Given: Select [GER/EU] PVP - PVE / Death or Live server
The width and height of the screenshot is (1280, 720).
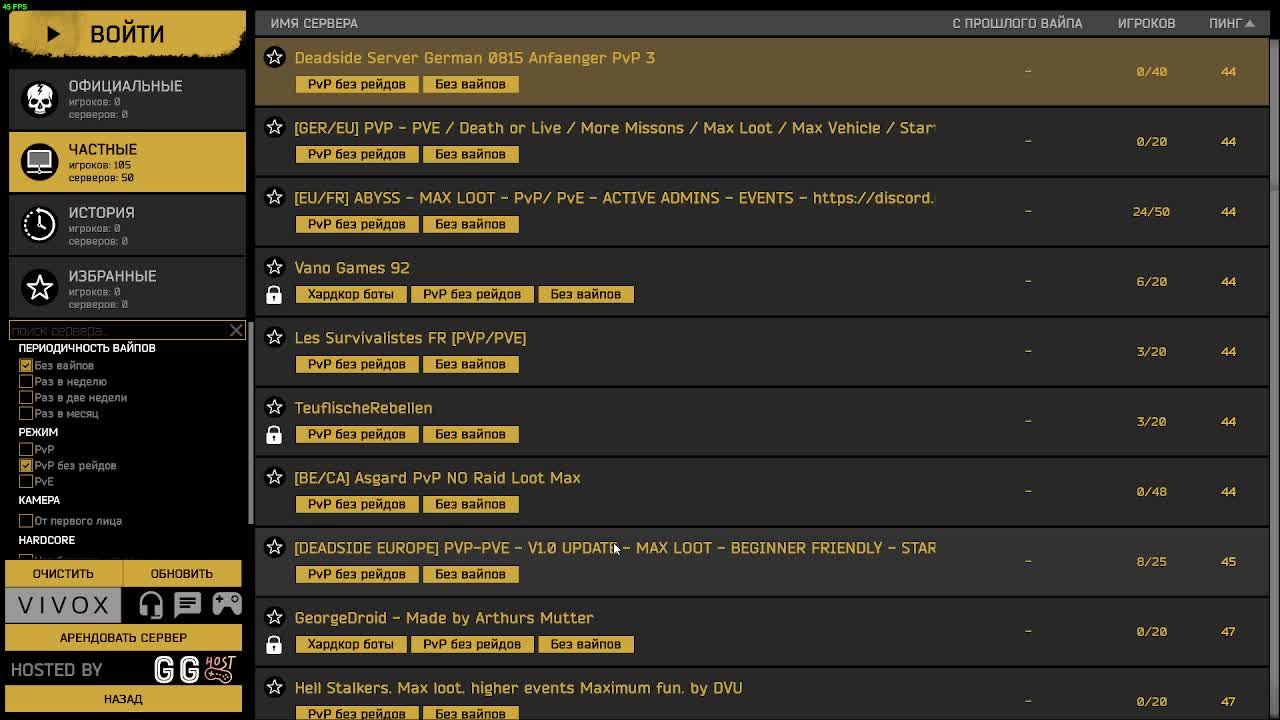Looking at the screenshot, I should coord(614,128).
